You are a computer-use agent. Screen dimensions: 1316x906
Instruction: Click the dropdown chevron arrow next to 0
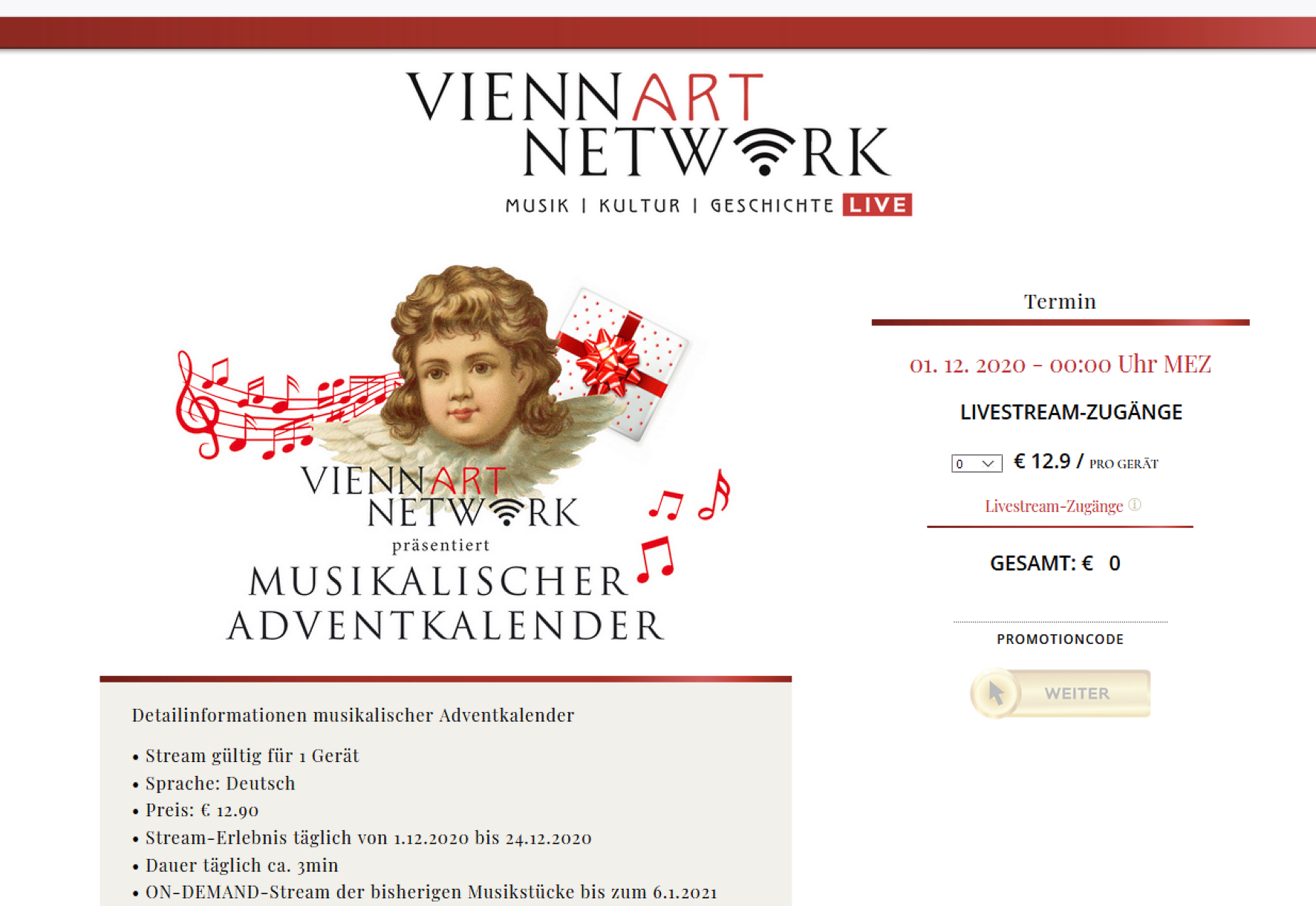point(988,463)
